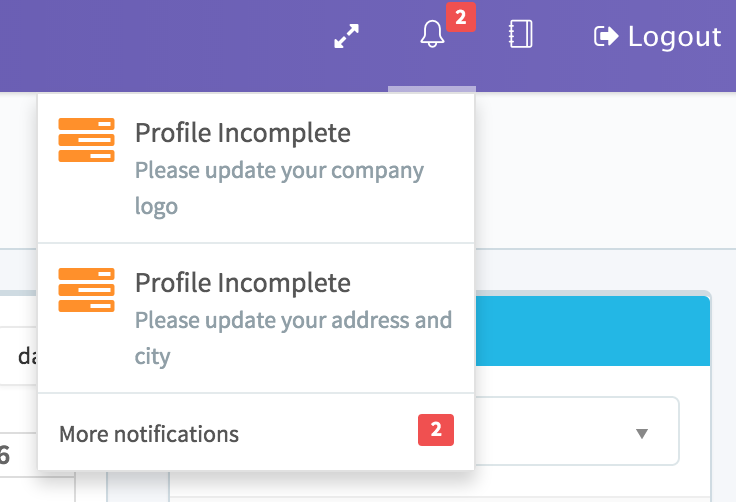Log out using the Logout link
The height and width of the screenshot is (502, 736).
pyautogui.click(x=673, y=37)
